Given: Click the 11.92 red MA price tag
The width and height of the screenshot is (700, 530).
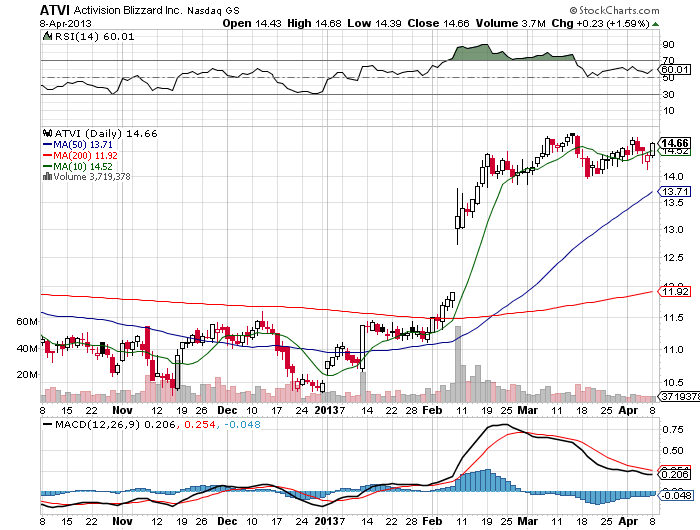Looking at the screenshot, I should [675, 292].
